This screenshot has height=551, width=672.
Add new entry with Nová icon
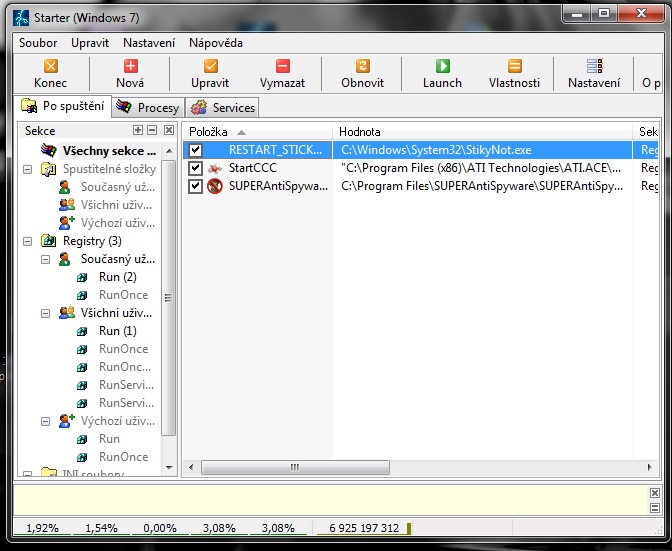131,66
